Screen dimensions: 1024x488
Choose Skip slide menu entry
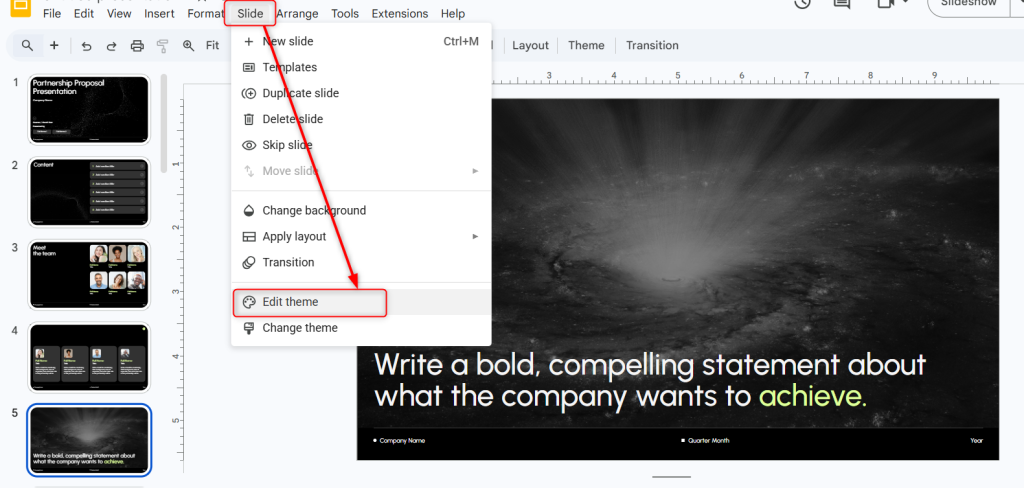pos(361,145)
